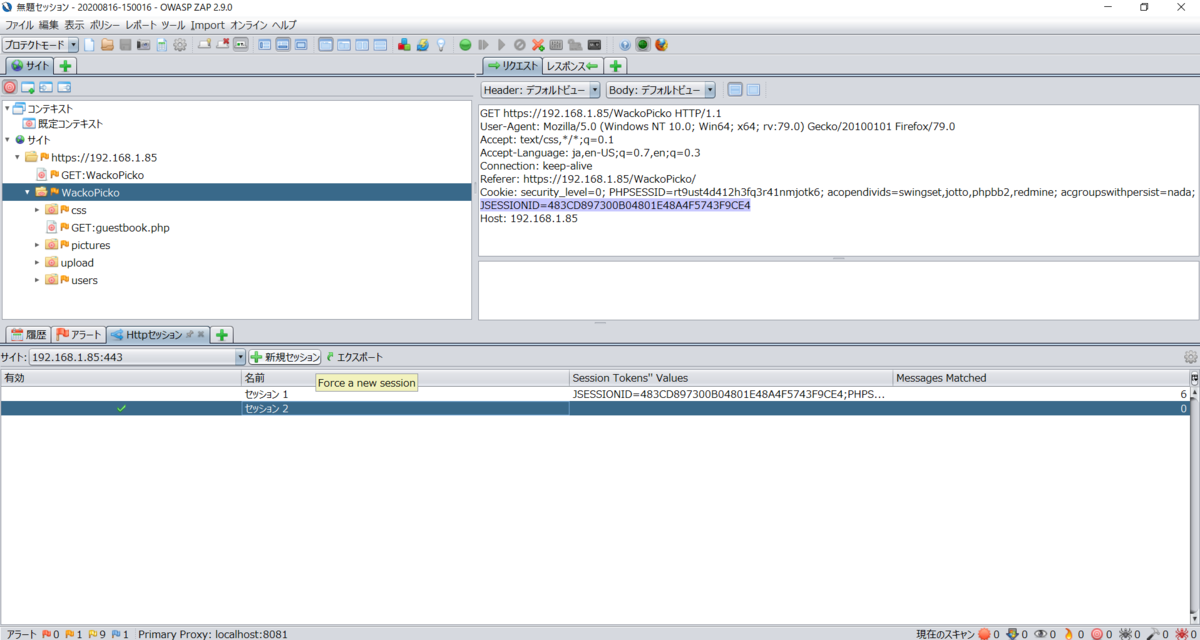Screen dimensions: 1200x640
Task: Click the Persist Session disk icon
Action: pos(125,45)
